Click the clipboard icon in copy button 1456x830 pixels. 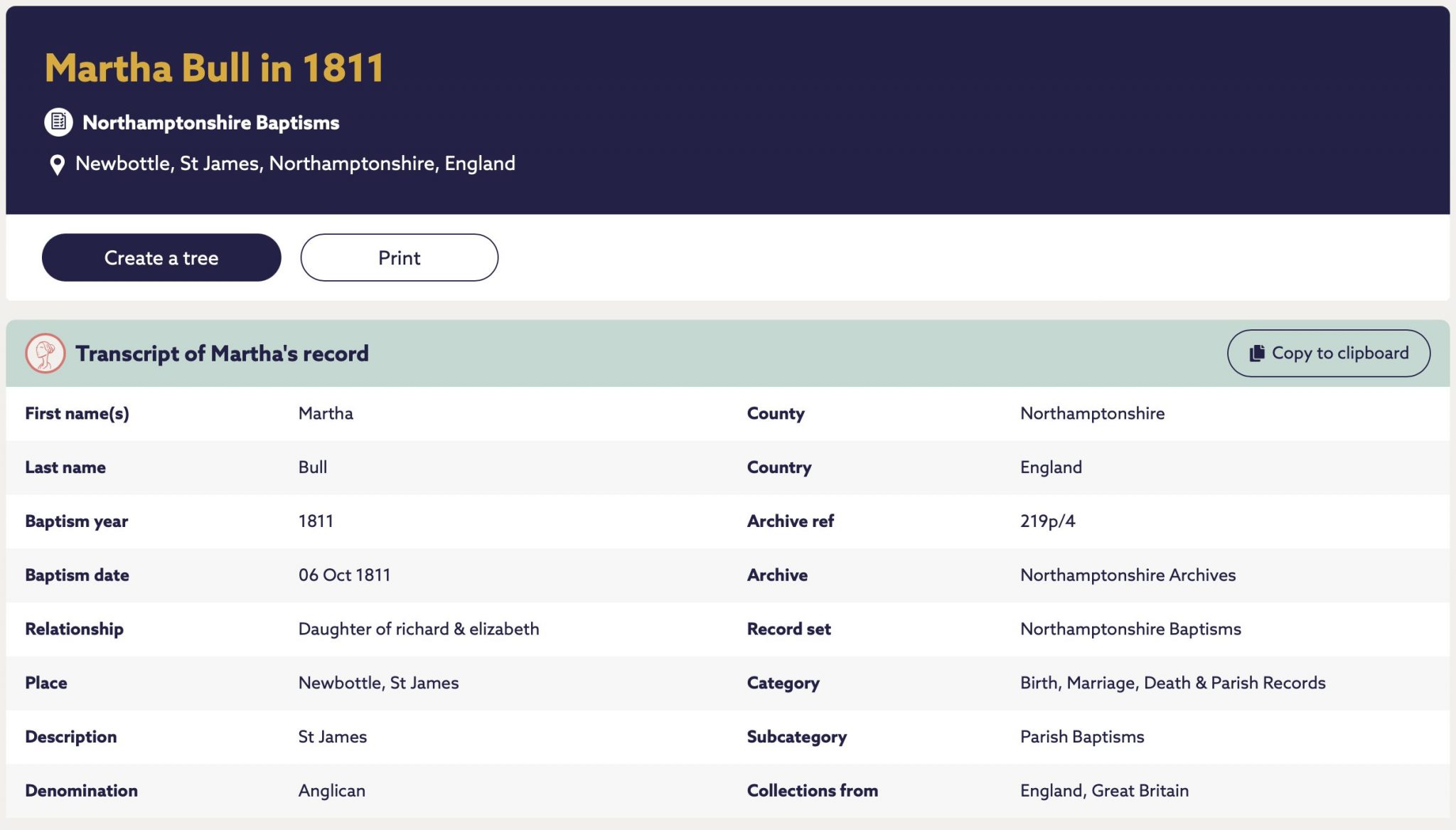pos(1257,353)
